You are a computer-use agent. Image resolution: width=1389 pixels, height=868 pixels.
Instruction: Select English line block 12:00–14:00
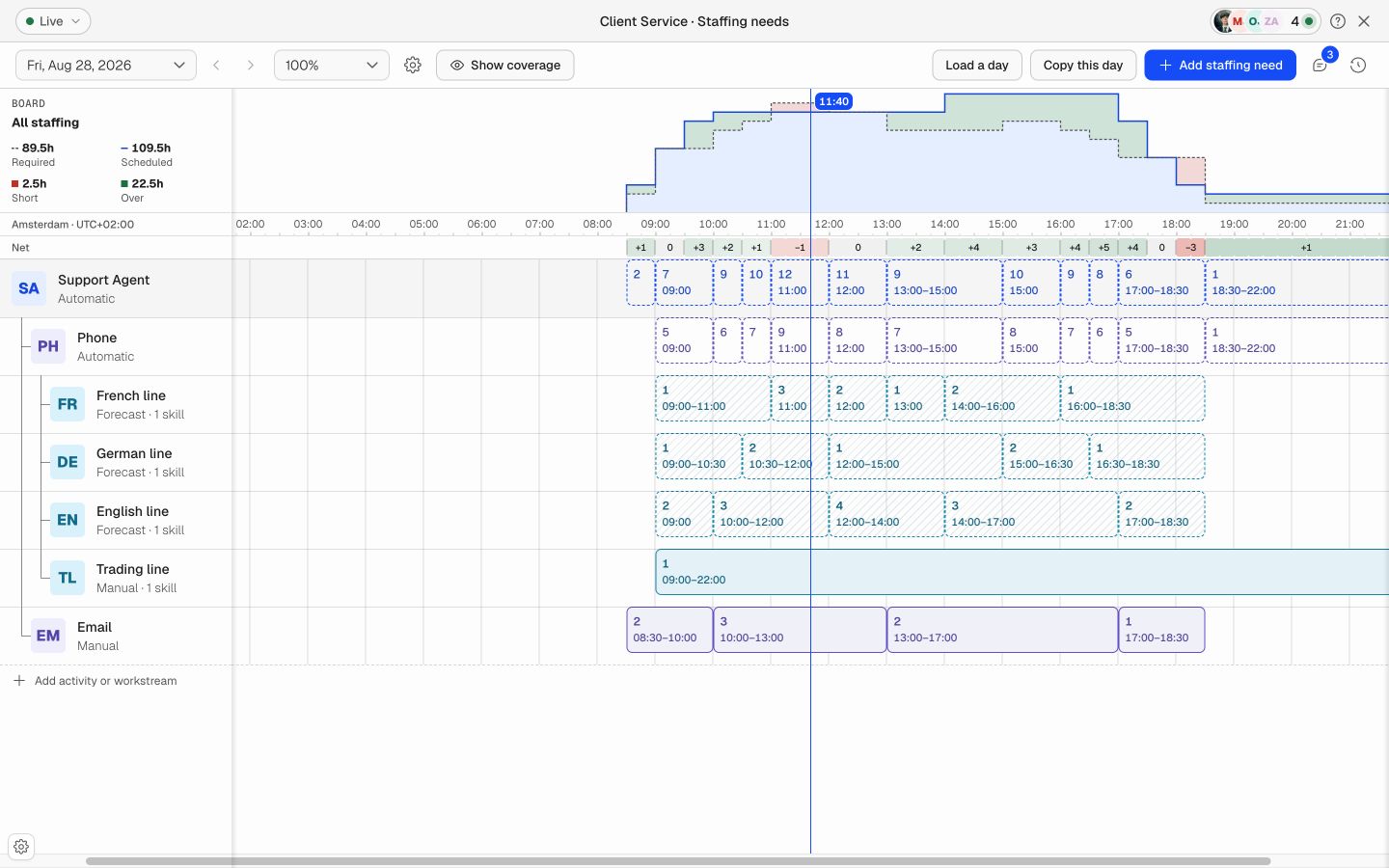click(886, 514)
